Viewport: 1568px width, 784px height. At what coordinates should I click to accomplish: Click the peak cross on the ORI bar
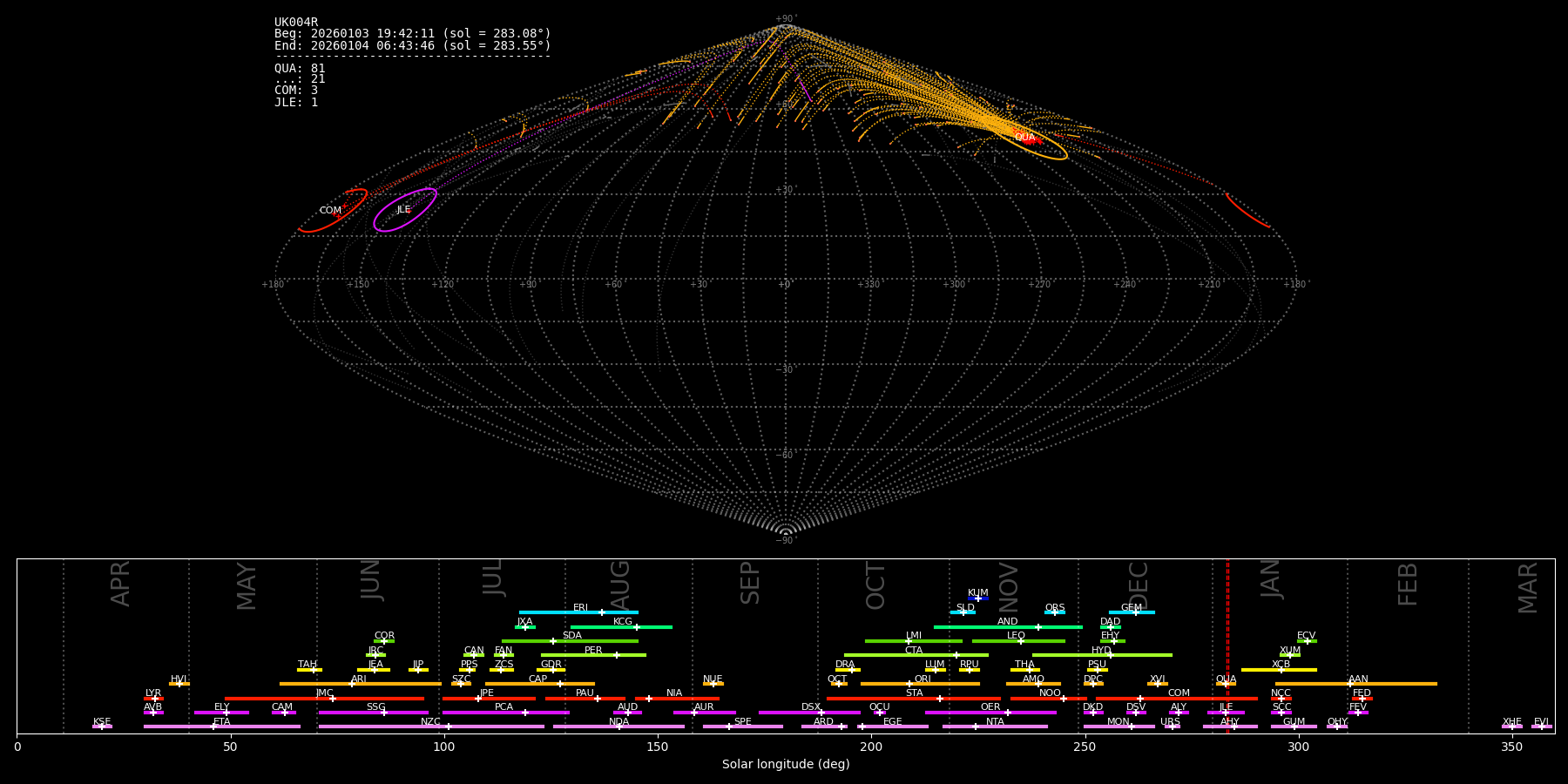point(909,684)
